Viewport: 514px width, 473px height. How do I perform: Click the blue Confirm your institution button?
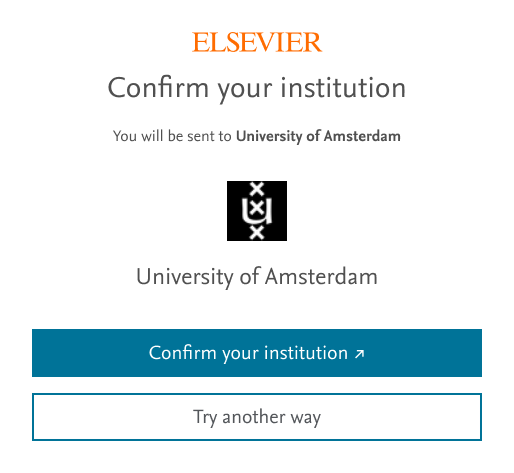coord(257,353)
